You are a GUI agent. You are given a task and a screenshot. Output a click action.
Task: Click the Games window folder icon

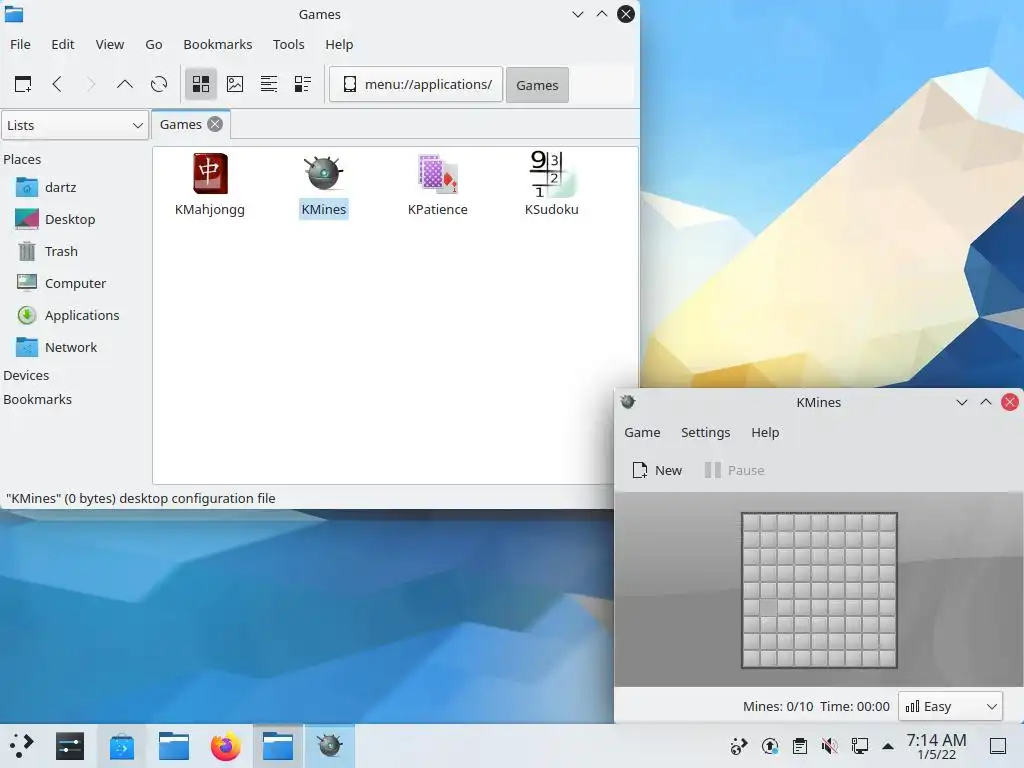(x=14, y=14)
